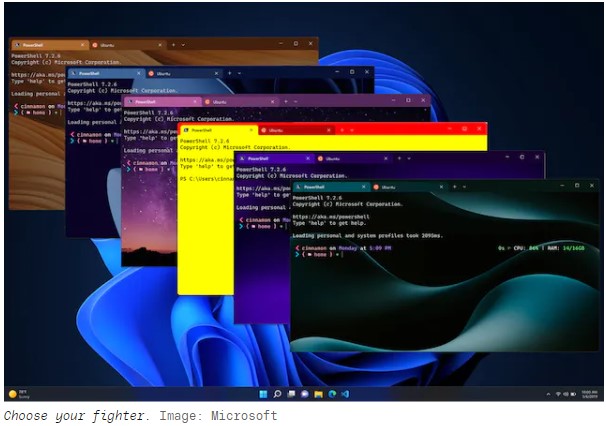Viewport: 606px width, 426px height.
Task: Maximize the wood-themed terminal window
Action: click(296, 44)
